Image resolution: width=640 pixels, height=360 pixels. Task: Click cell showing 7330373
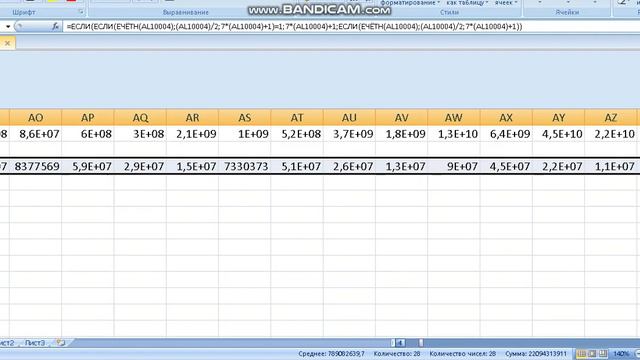click(x=244, y=166)
